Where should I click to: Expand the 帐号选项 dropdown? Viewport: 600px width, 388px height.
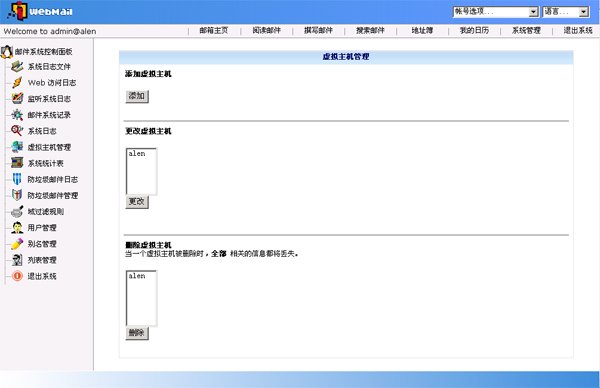(x=496, y=12)
